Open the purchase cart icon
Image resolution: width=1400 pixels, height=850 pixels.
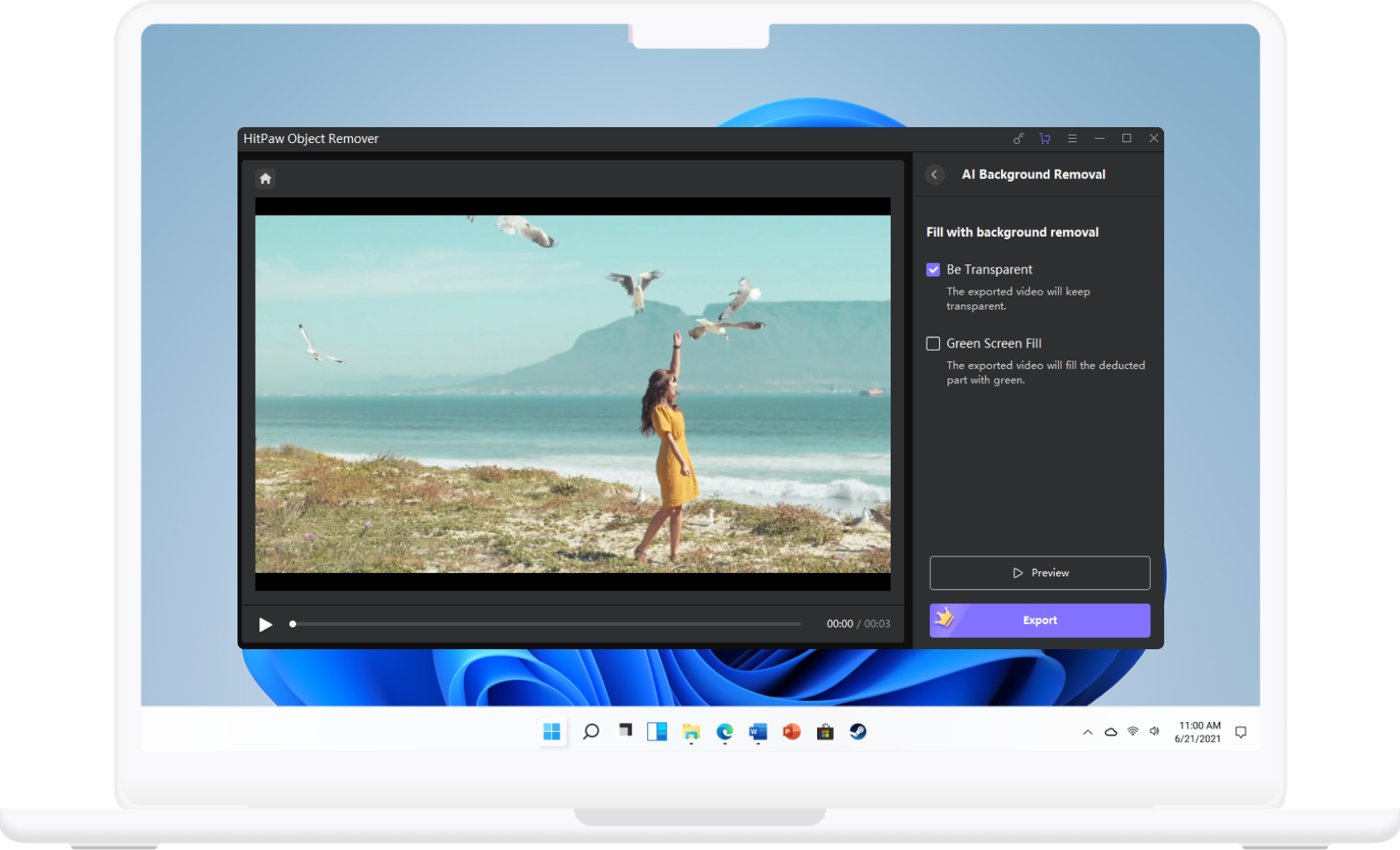coord(1045,139)
